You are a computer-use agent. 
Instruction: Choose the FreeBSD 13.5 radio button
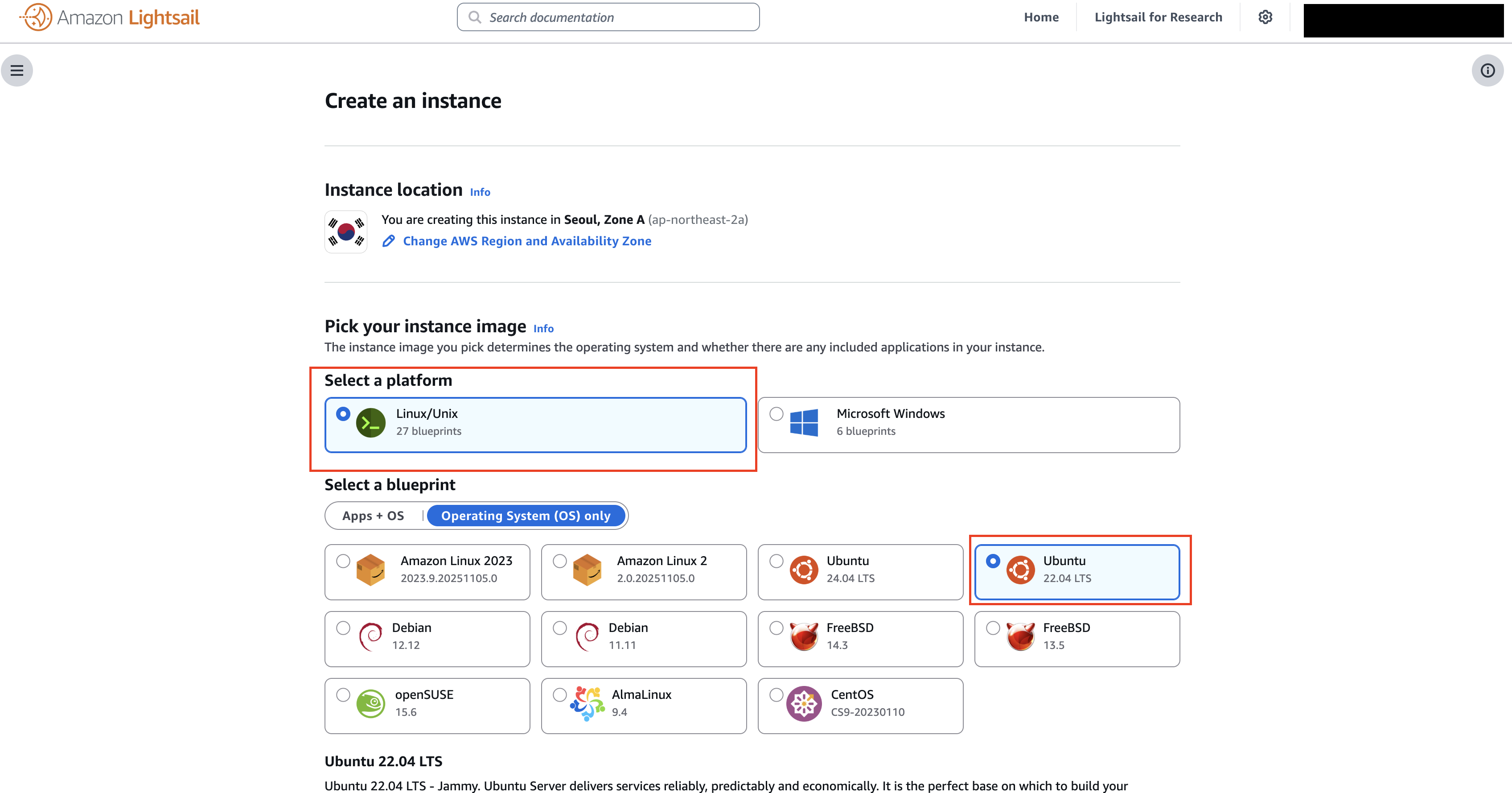[x=993, y=628]
